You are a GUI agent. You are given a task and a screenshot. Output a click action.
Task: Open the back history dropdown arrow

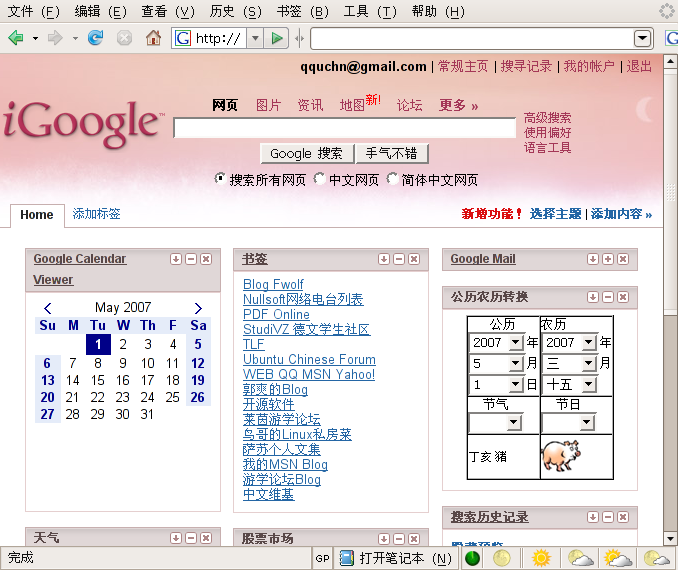[x=35, y=38]
